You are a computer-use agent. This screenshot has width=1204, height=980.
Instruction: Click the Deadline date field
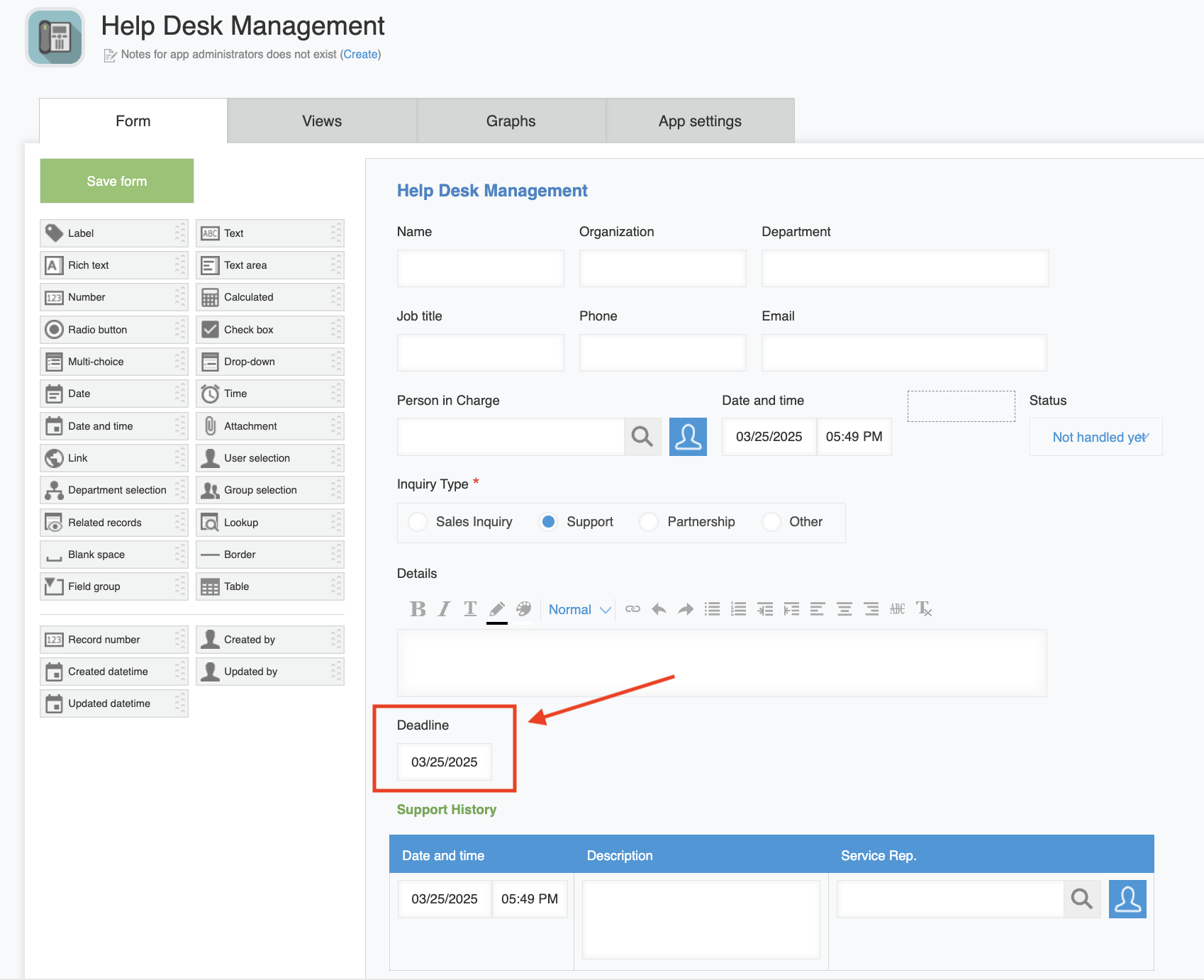tap(445, 762)
